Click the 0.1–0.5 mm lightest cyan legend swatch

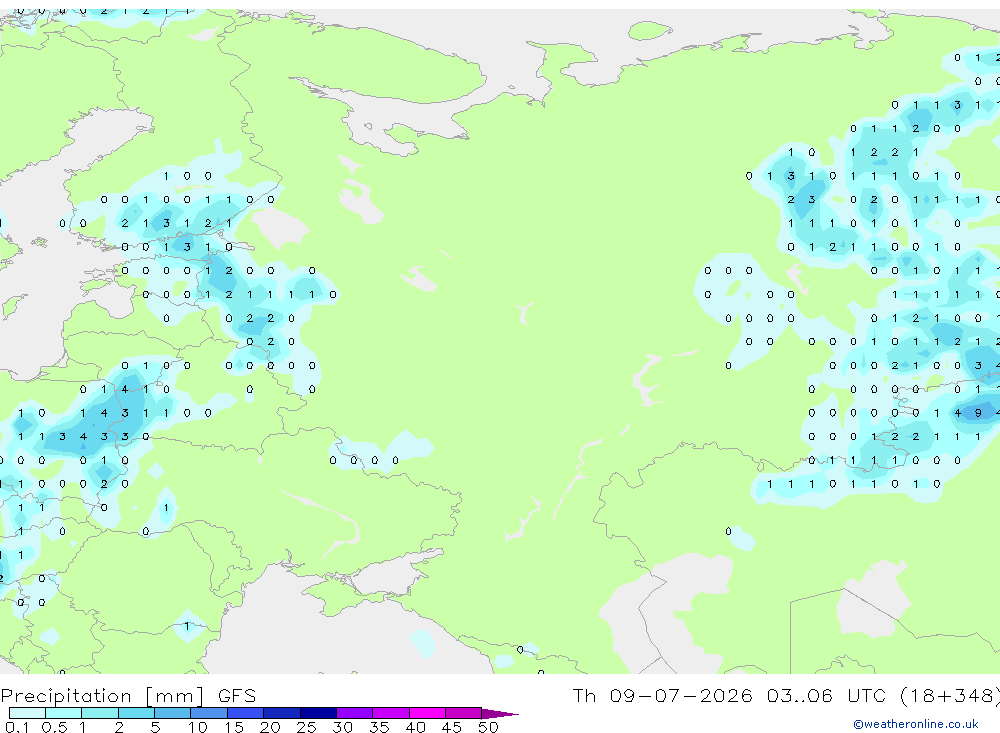[x=27, y=713]
